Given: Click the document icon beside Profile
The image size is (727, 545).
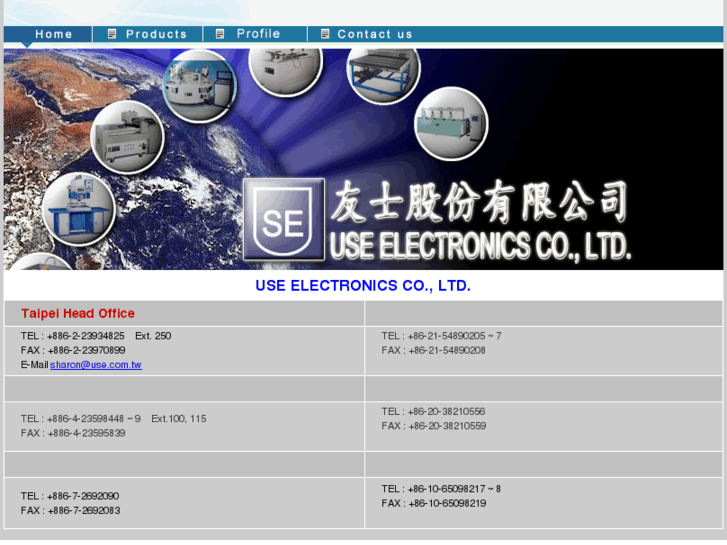Looking at the screenshot, I should coord(220,34).
